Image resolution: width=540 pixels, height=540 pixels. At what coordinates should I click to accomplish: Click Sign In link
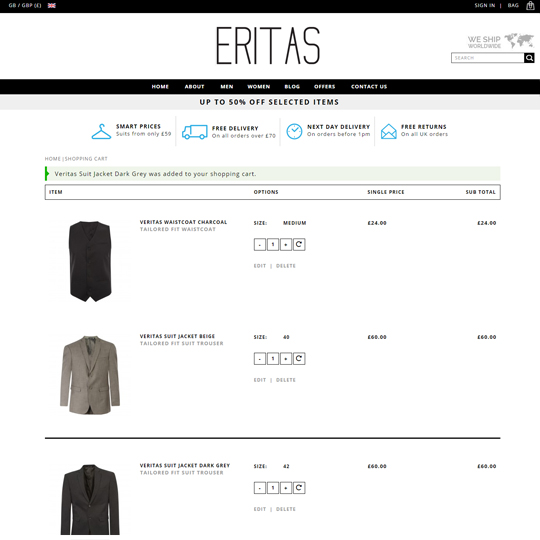pos(485,6)
